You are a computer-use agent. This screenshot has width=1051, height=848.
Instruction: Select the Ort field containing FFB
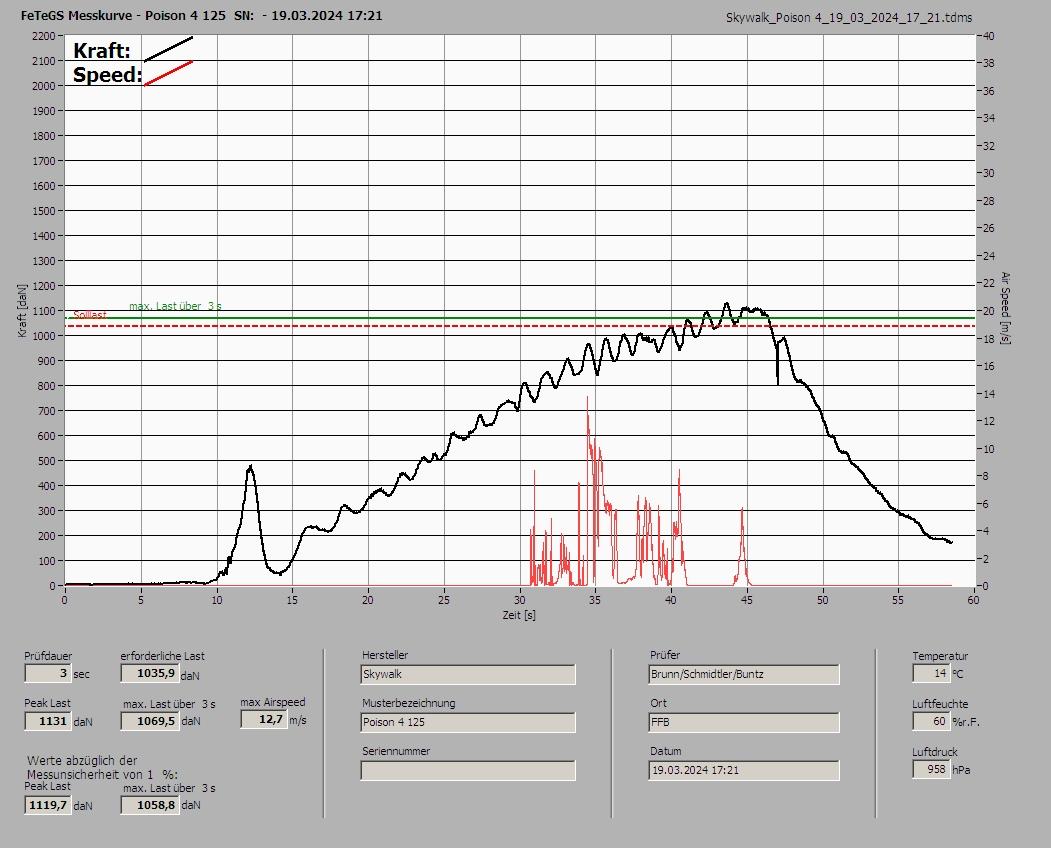click(x=744, y=722)
